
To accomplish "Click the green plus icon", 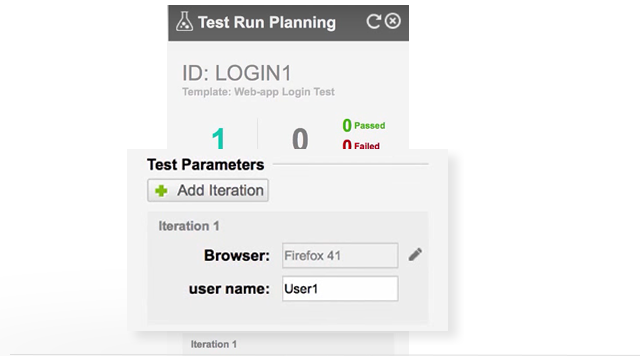I will (x=161, y=191).
